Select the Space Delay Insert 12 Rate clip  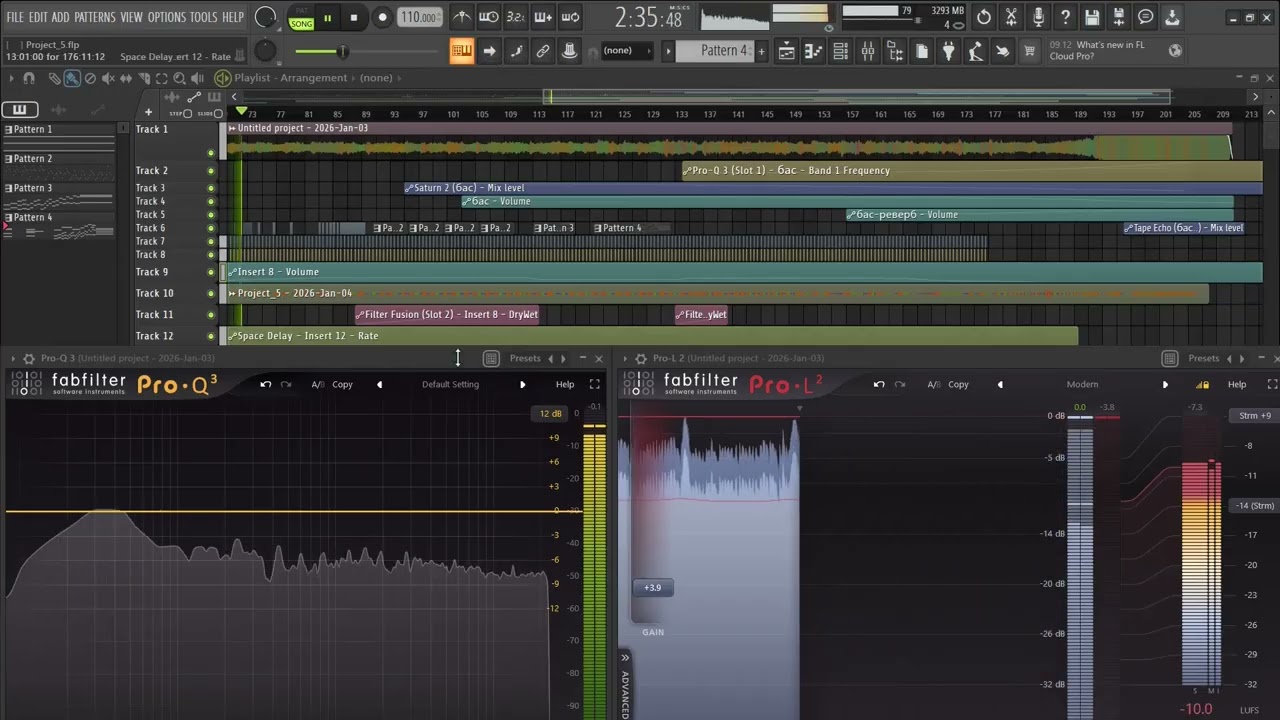point(653,336)
